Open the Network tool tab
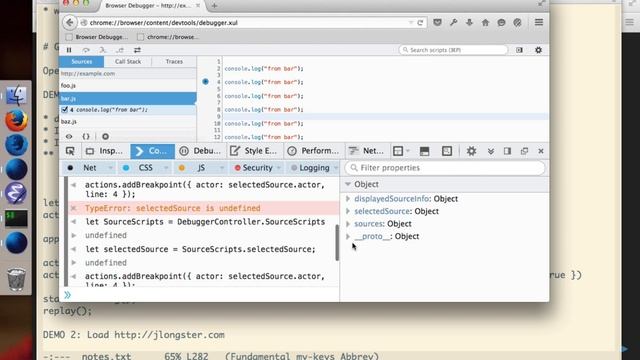This screenshot has width=640, height=360. 367,151
